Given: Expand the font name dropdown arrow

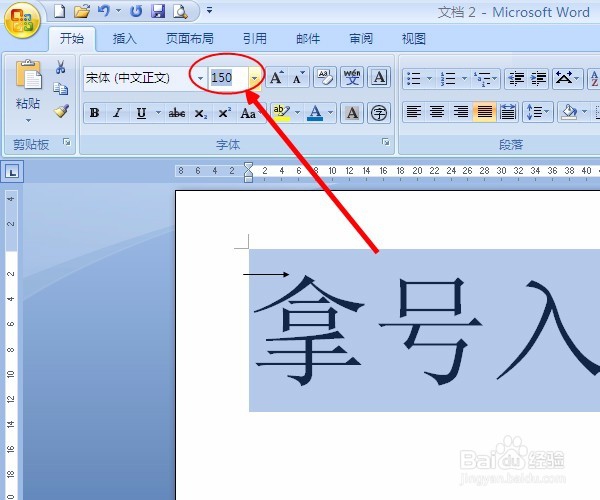Looking at the screenshot, I should 201,78.
